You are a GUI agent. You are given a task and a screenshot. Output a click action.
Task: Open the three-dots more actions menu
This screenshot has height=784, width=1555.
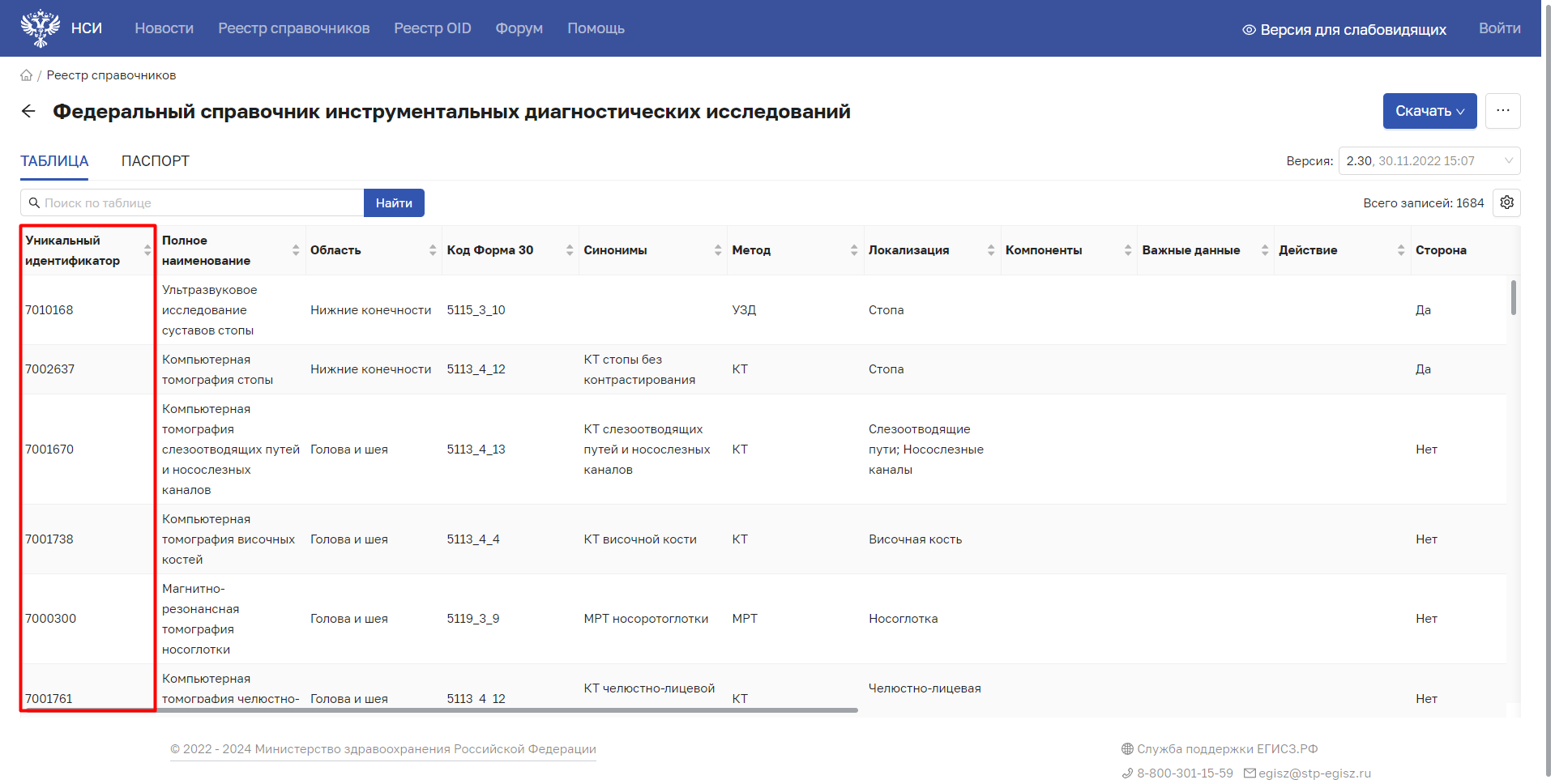point(1502,111)
